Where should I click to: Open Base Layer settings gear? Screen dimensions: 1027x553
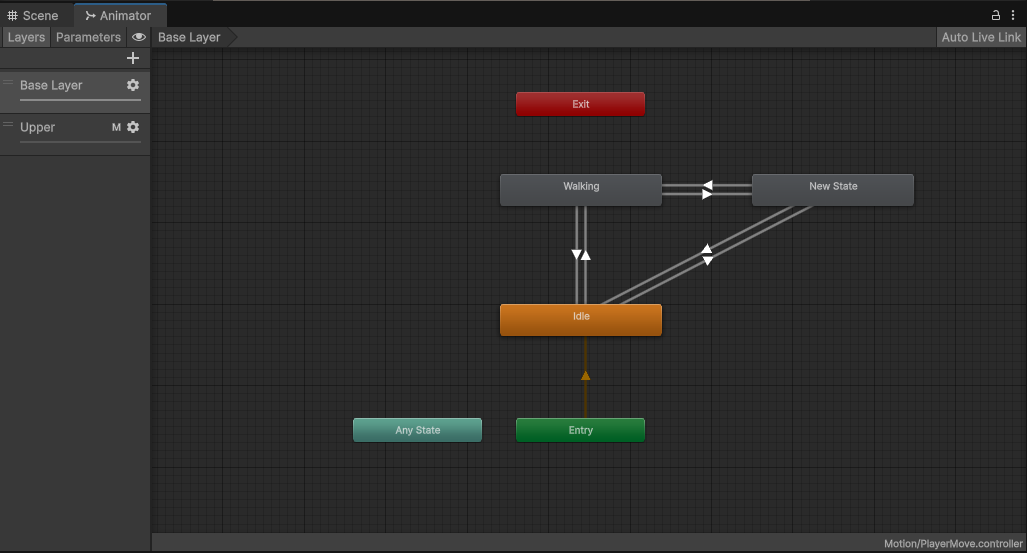pos(133,85)
